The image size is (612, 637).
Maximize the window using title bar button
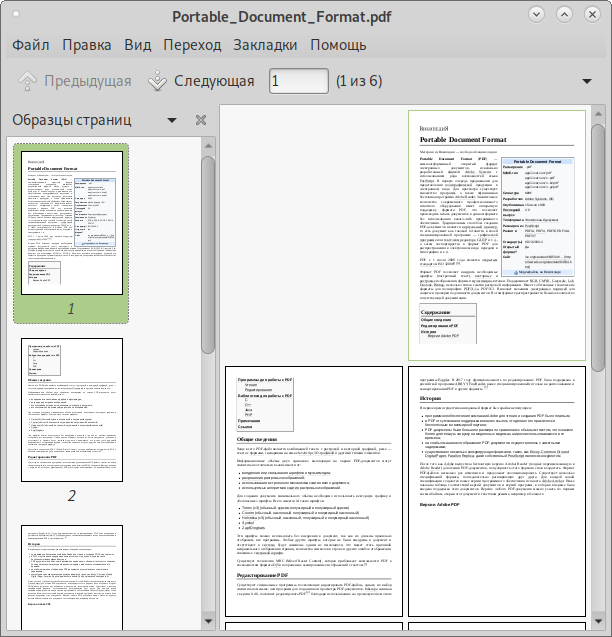coord(564,15)
